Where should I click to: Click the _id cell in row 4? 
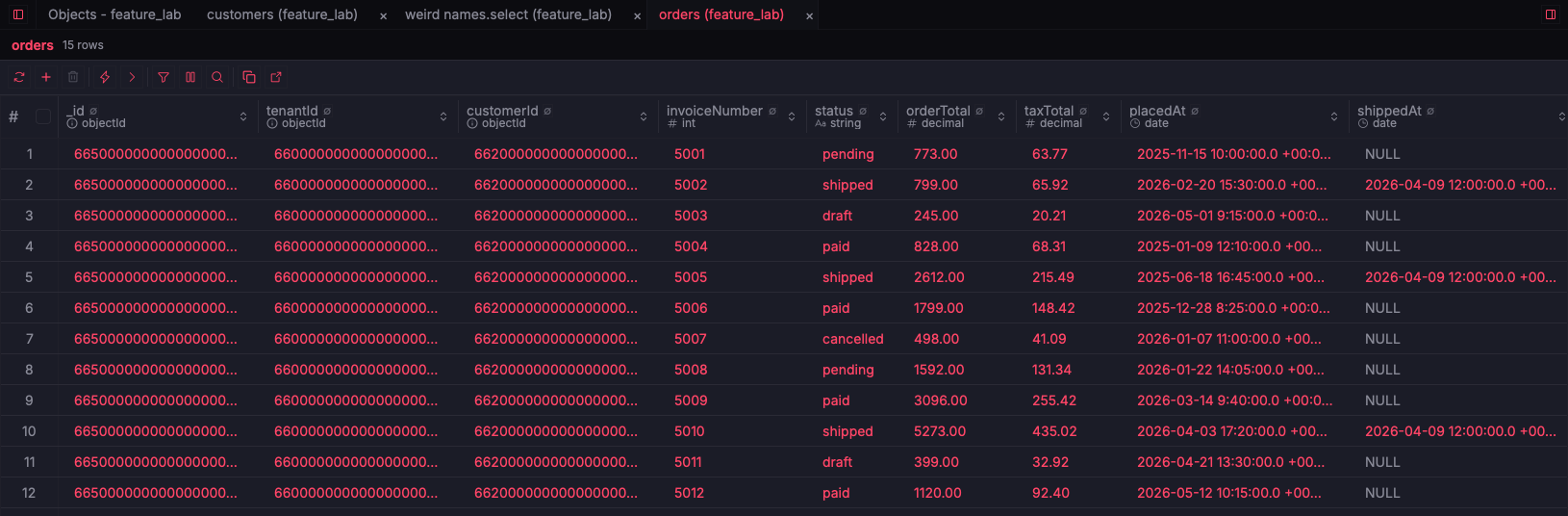pyautogui.click(x=156, y=246)
